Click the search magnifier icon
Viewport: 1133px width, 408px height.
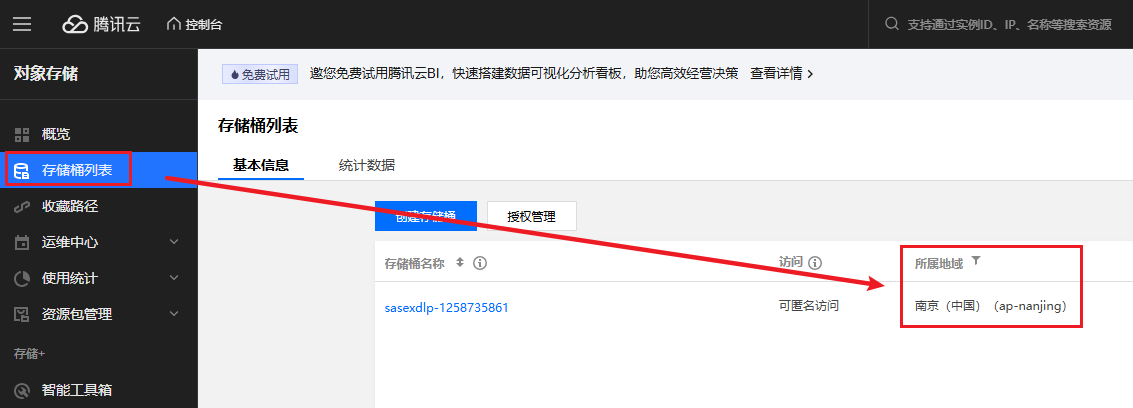[x=892, y=24]
